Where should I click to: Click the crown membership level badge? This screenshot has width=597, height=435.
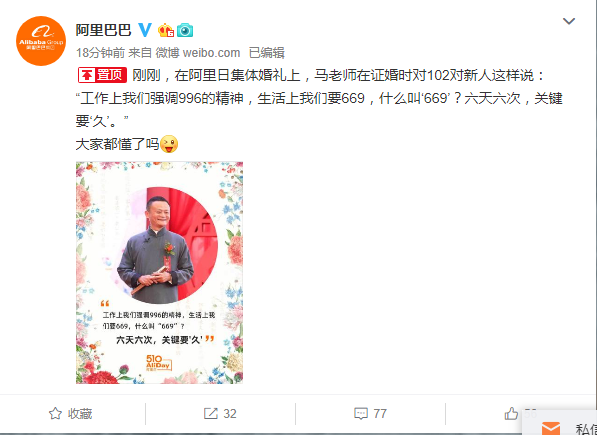point(166,30)
